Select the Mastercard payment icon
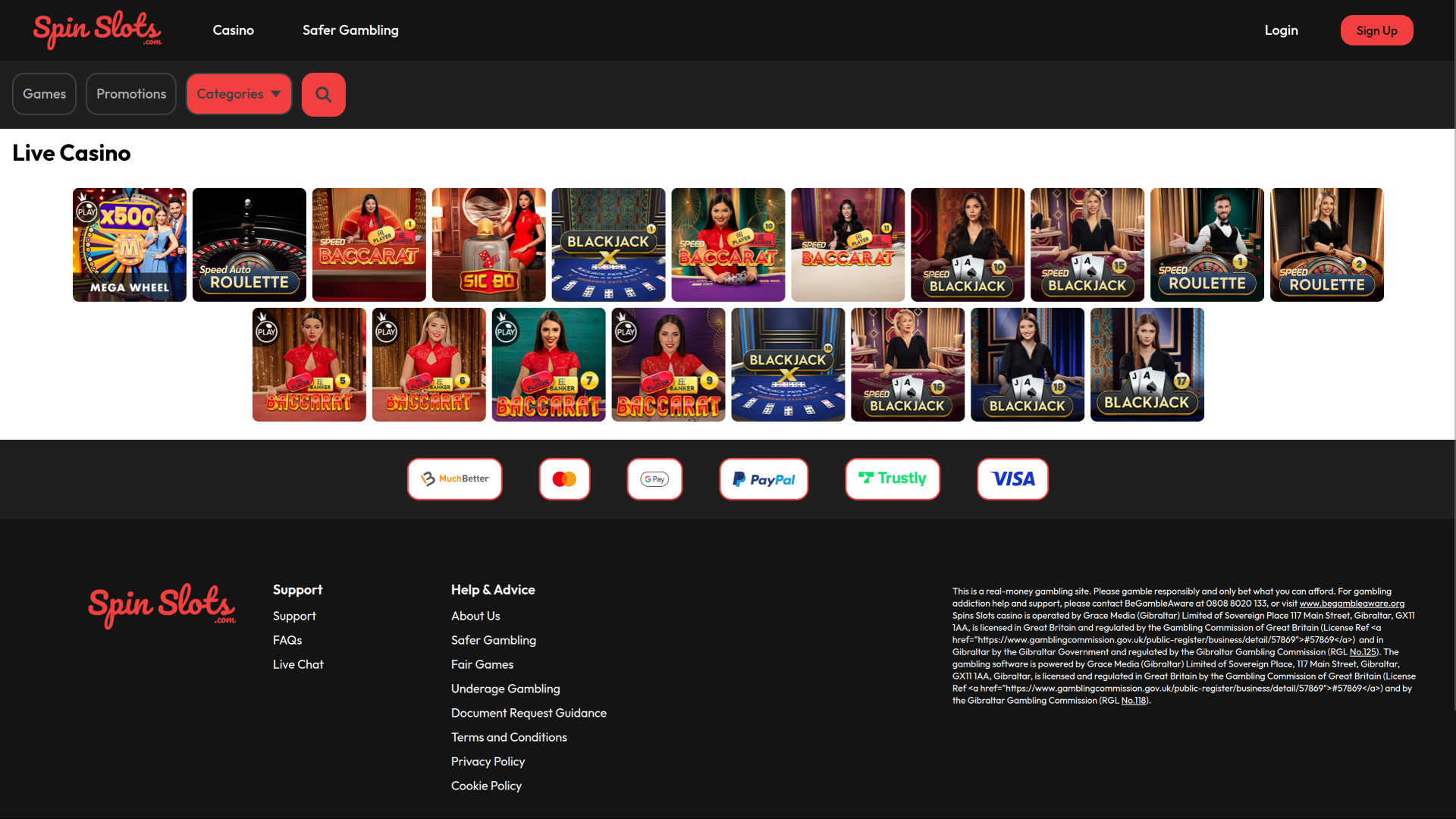Viewport: 1456px width, 819px height. pos(564,479)
